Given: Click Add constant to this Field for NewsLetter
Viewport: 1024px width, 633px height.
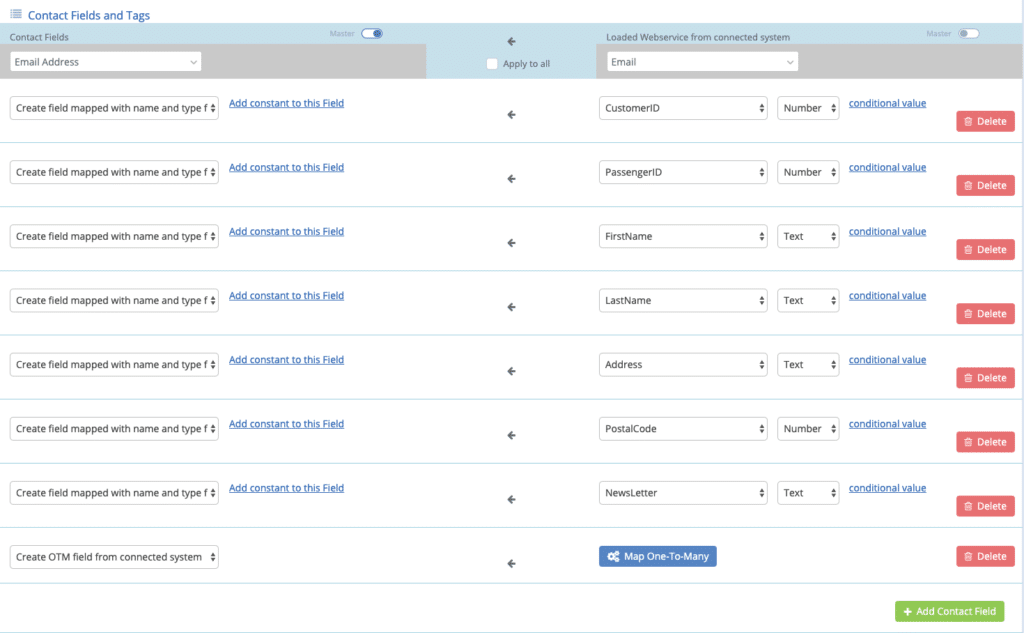Looking at the screenshot, I should (x=286, y=487).
